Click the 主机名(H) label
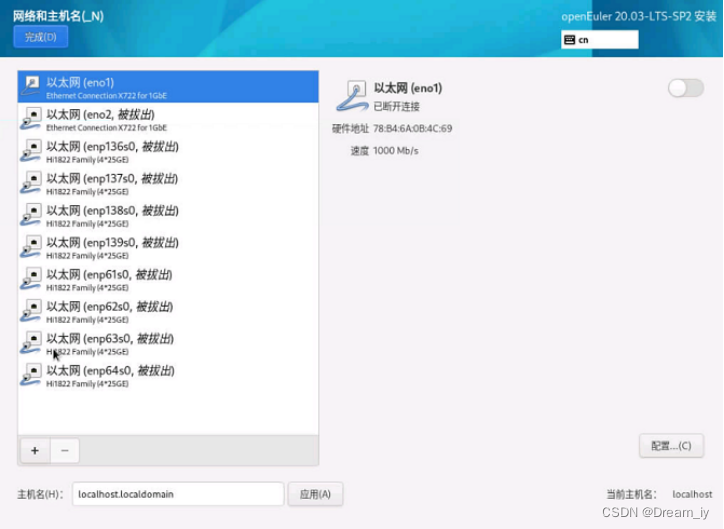Image resolution: width=724 pixels, height=529 pixels. pos(40,494)
